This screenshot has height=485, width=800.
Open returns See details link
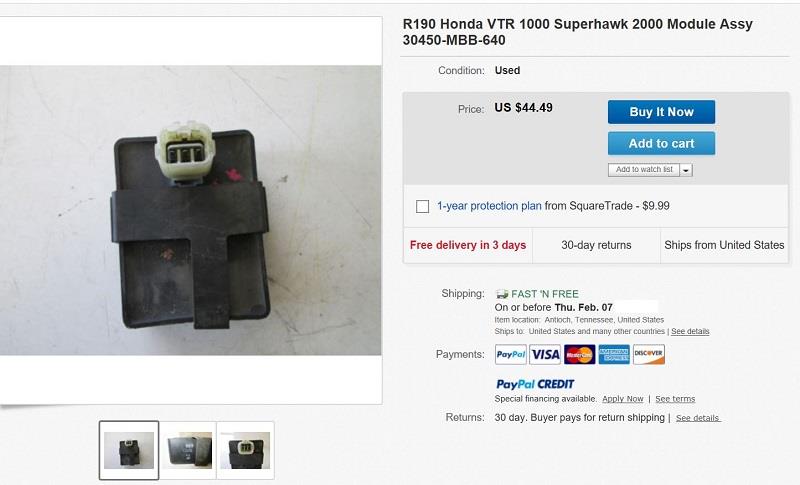(x=698, y=418)
